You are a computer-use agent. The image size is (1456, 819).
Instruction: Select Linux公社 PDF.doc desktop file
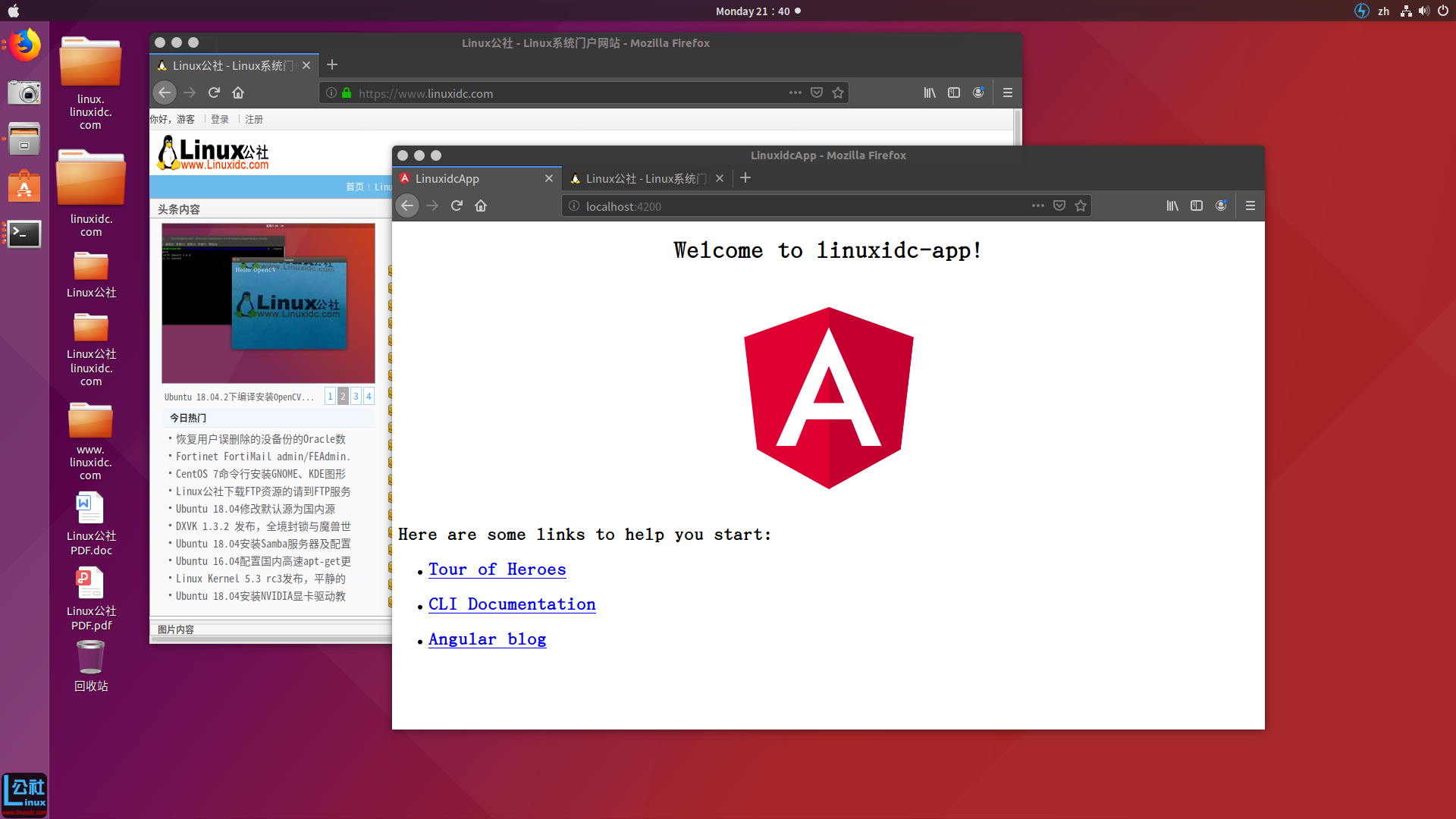(x=90, y=523)
